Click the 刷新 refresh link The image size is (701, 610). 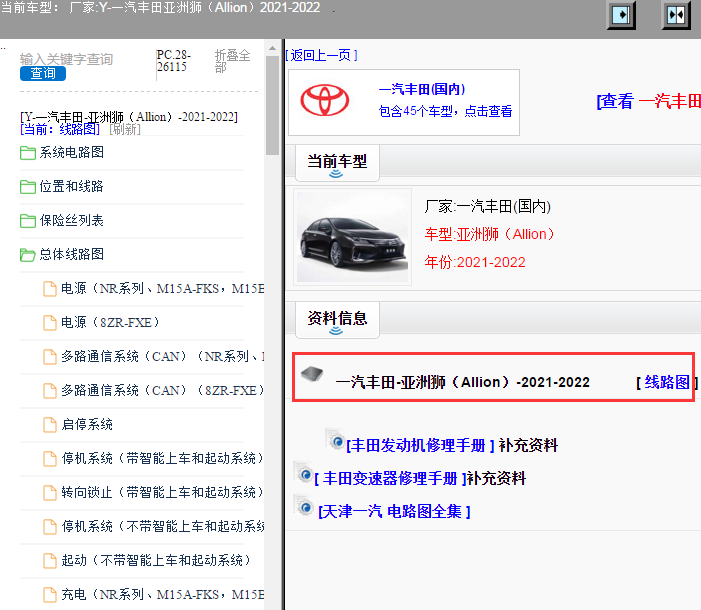(x=125, y=129)
